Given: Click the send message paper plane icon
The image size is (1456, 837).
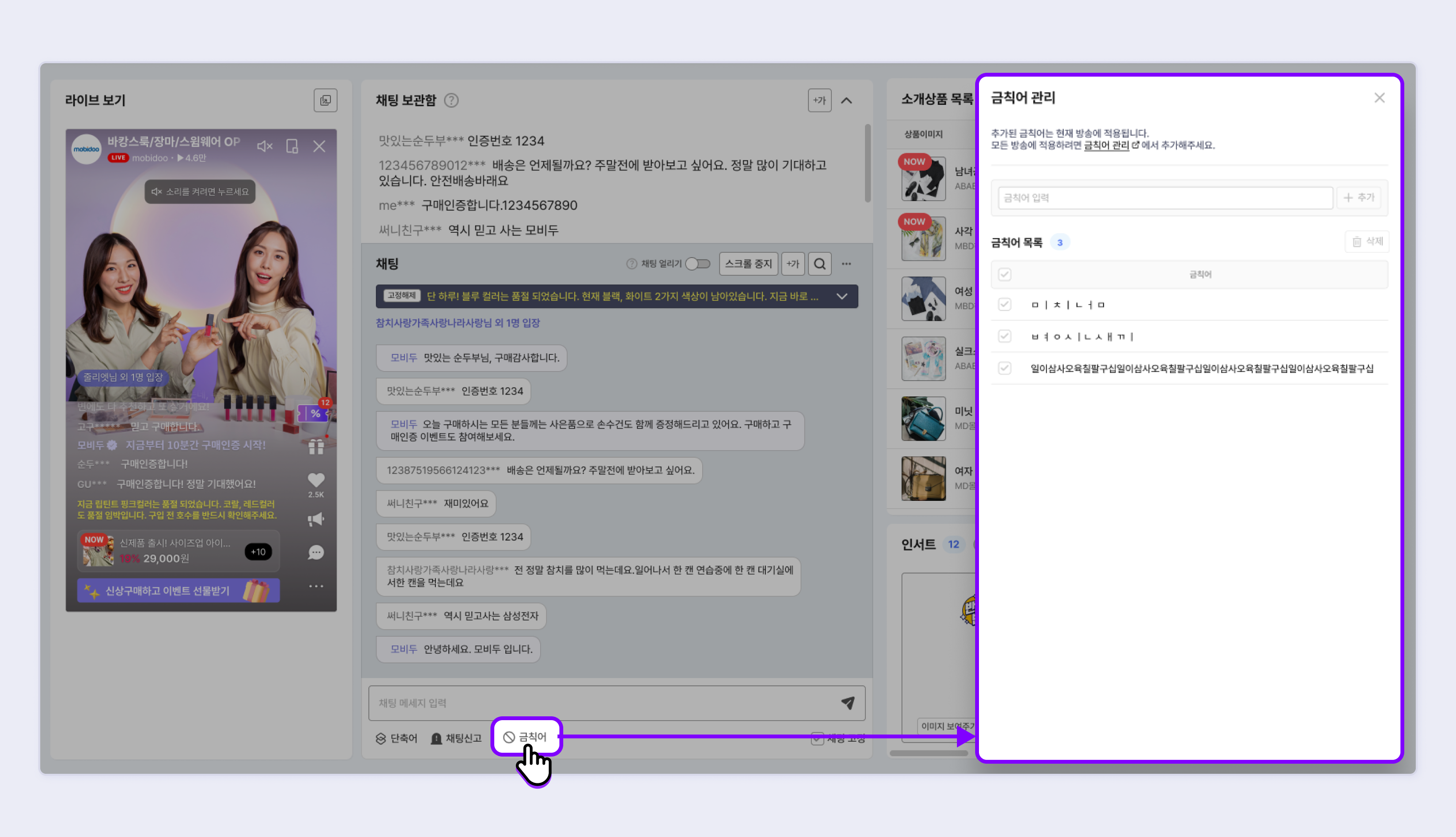Looking at the screenshot, I should (848, 702).
